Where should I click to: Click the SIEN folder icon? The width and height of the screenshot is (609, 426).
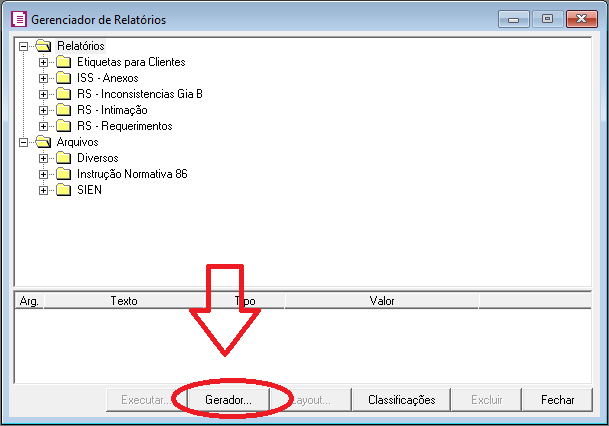coord(63,190)
